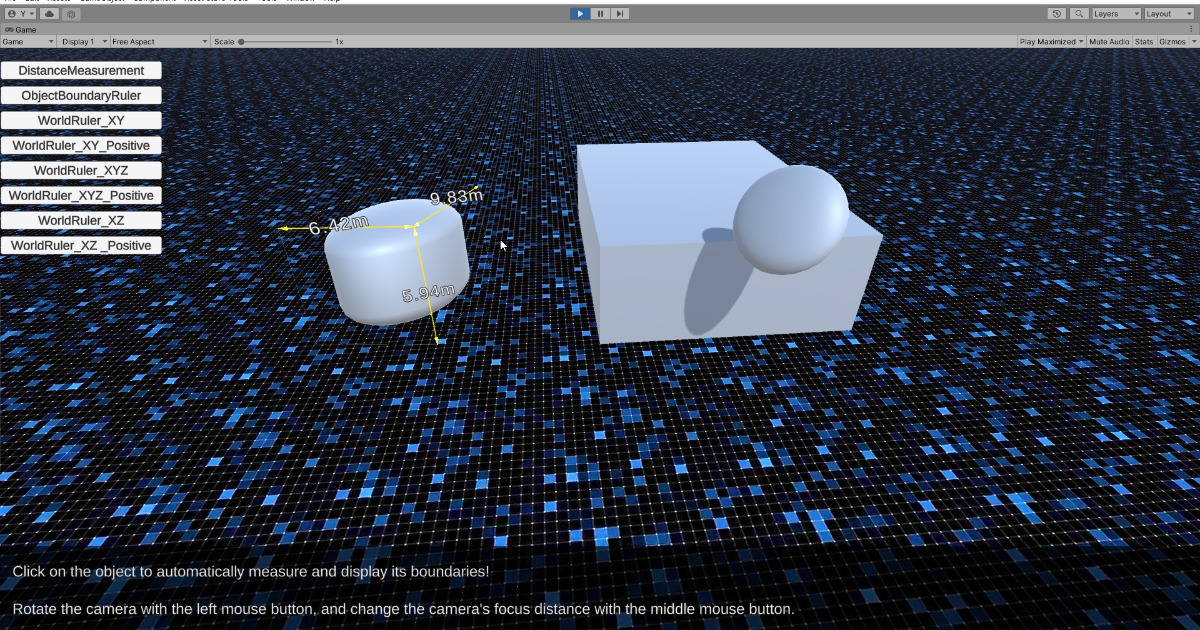Screen dimensions: 1200x630
Task: Click the search magnifier icon
Action: pos(1079,14)
